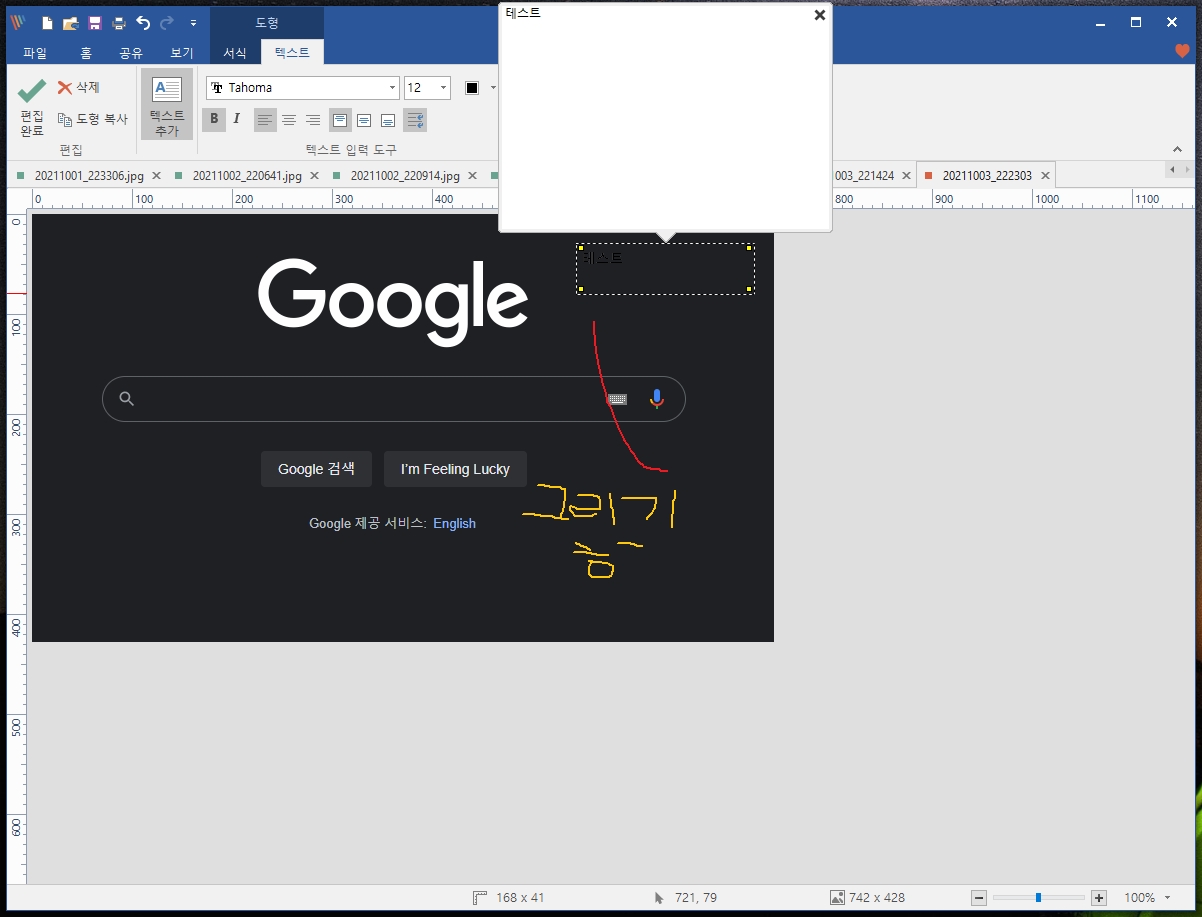This screenshot has width=1202, height=917.
Task: Expand the quick access toolbar menu
Action: click(x=193, y=22)
